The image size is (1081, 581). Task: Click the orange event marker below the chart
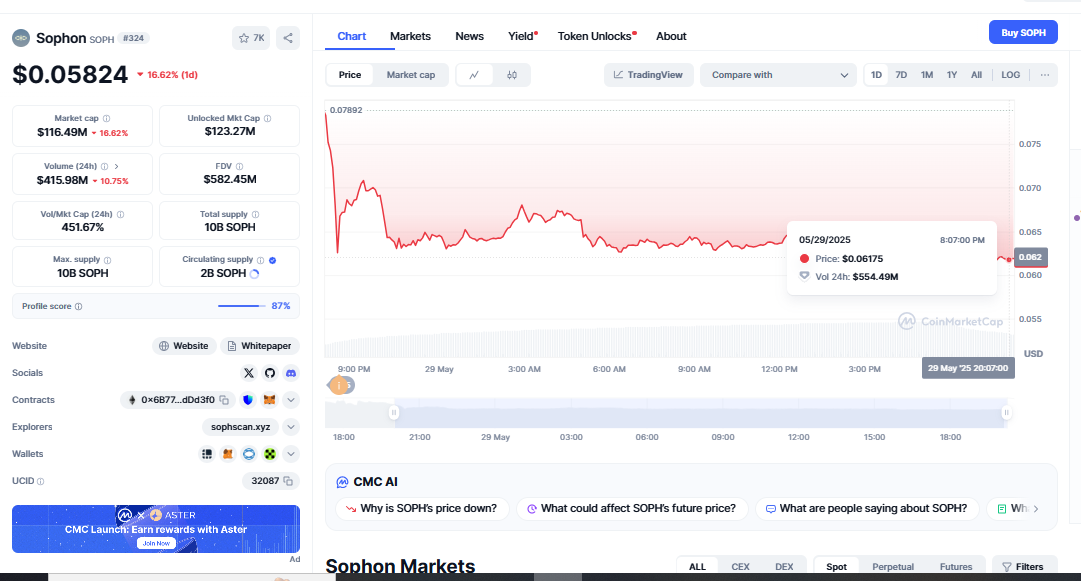pos(339,385)
